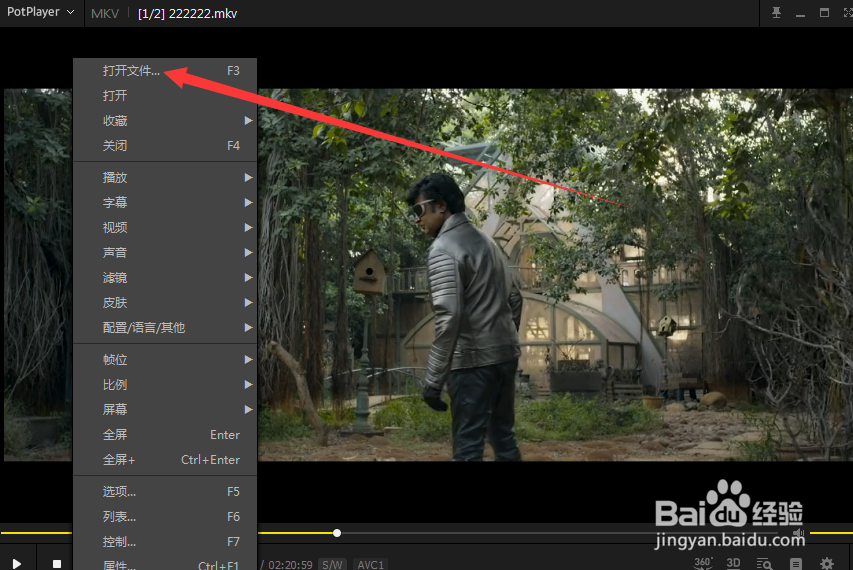This screenshot has width=853, height=570.
Task: Select the 打开 menu entry
Action: [165, 96]
